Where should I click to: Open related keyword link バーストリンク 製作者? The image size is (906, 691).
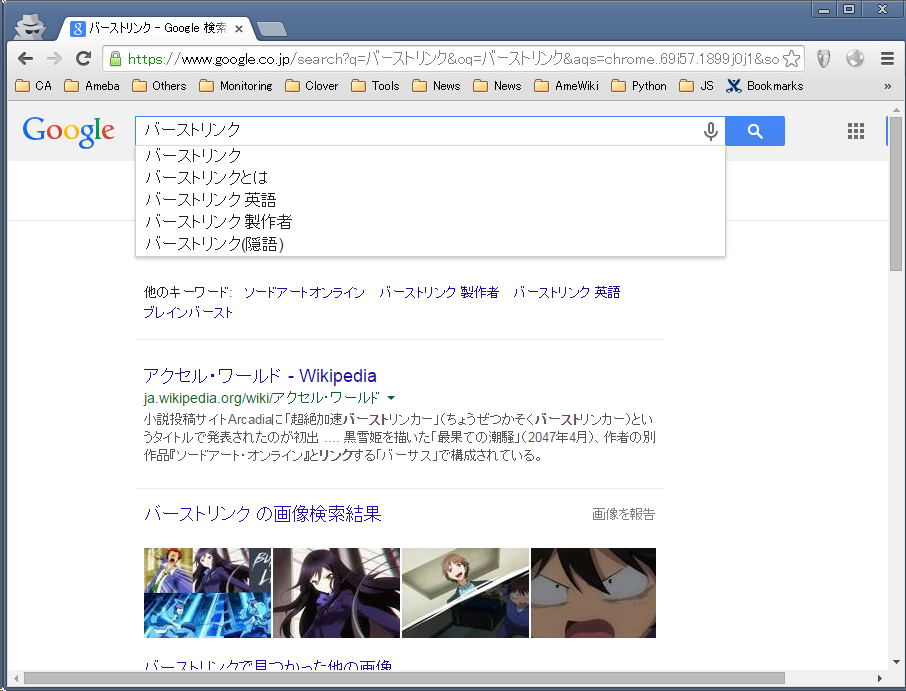point(439,292)
